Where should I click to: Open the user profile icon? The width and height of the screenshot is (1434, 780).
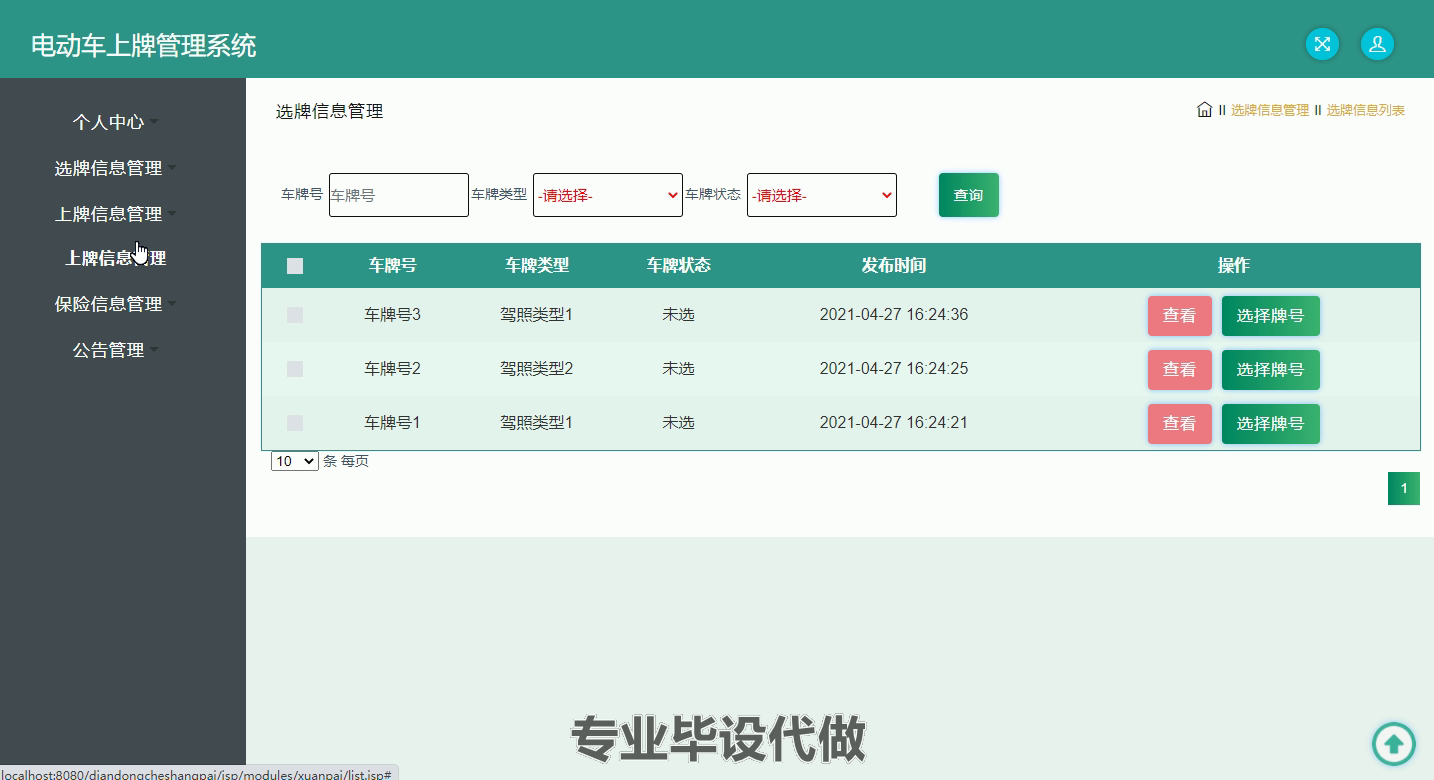(1377, 44)
